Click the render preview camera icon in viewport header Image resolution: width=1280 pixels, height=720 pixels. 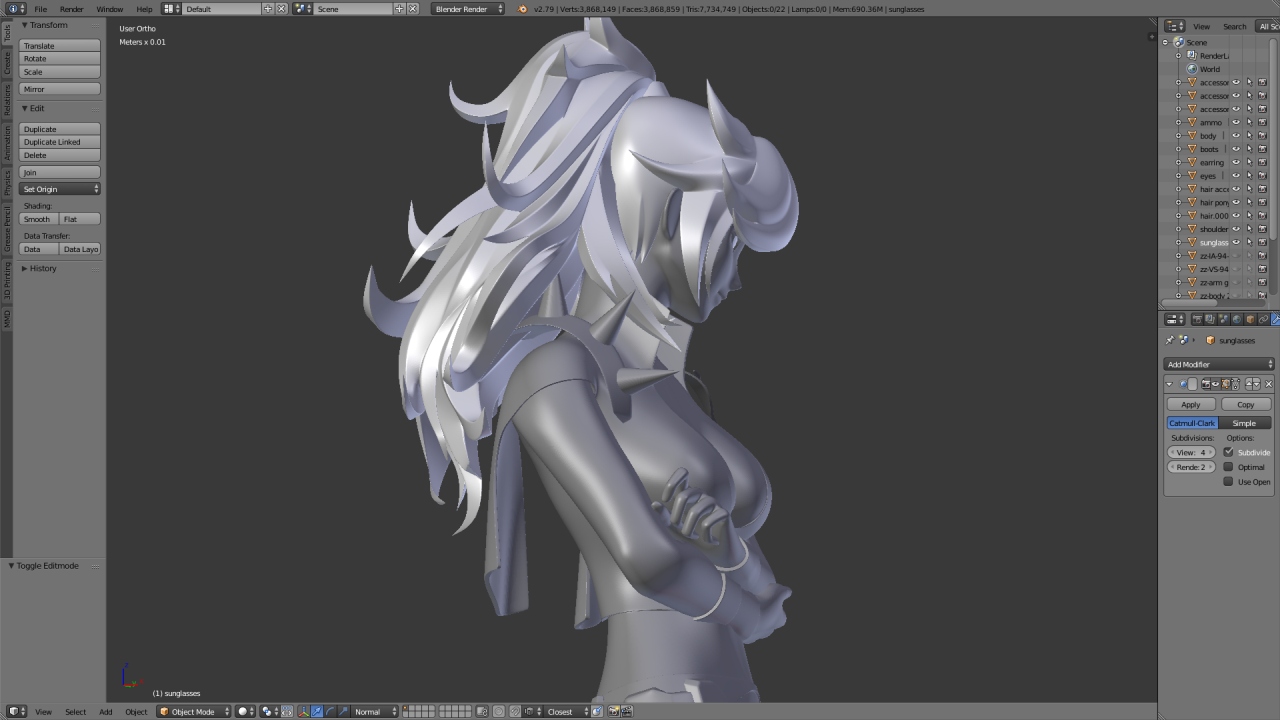[x=613, y=711]
